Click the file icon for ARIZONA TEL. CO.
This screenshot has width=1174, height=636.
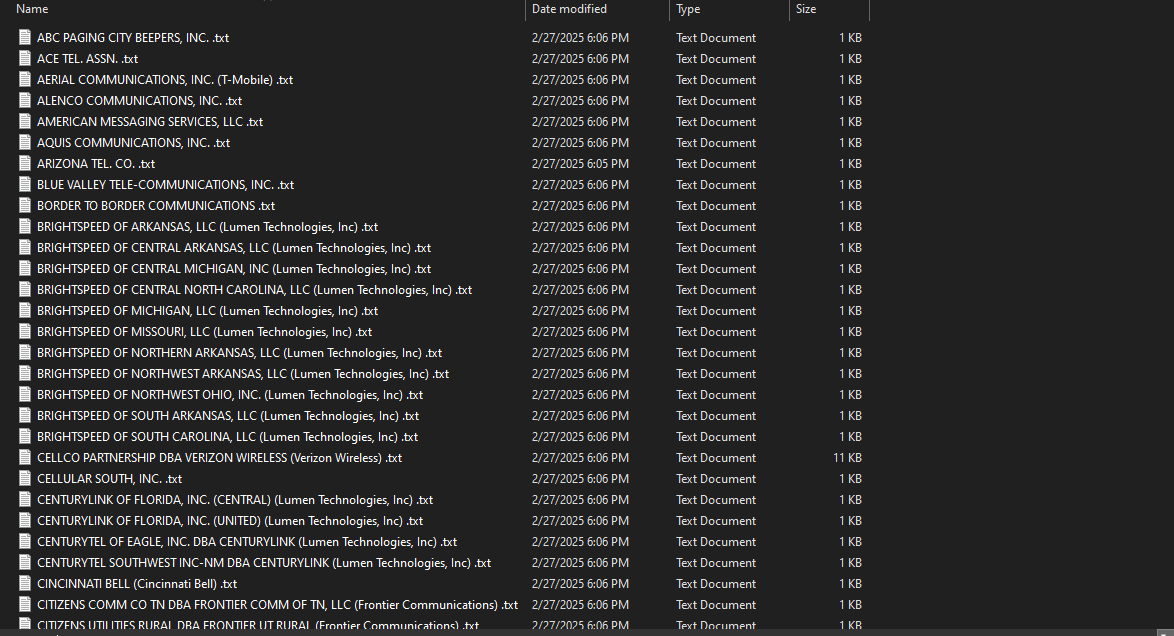click(x=25, y=163)
